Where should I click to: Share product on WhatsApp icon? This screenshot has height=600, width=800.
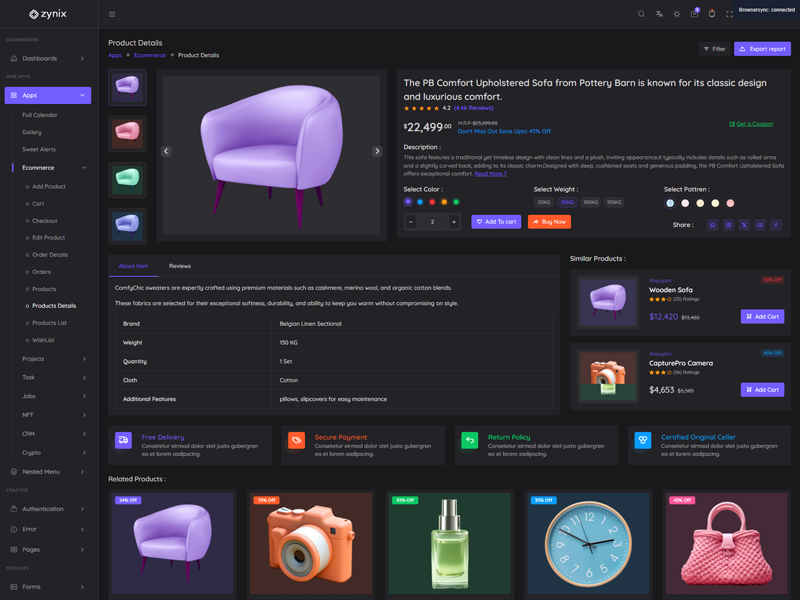[x=713, y=225]
